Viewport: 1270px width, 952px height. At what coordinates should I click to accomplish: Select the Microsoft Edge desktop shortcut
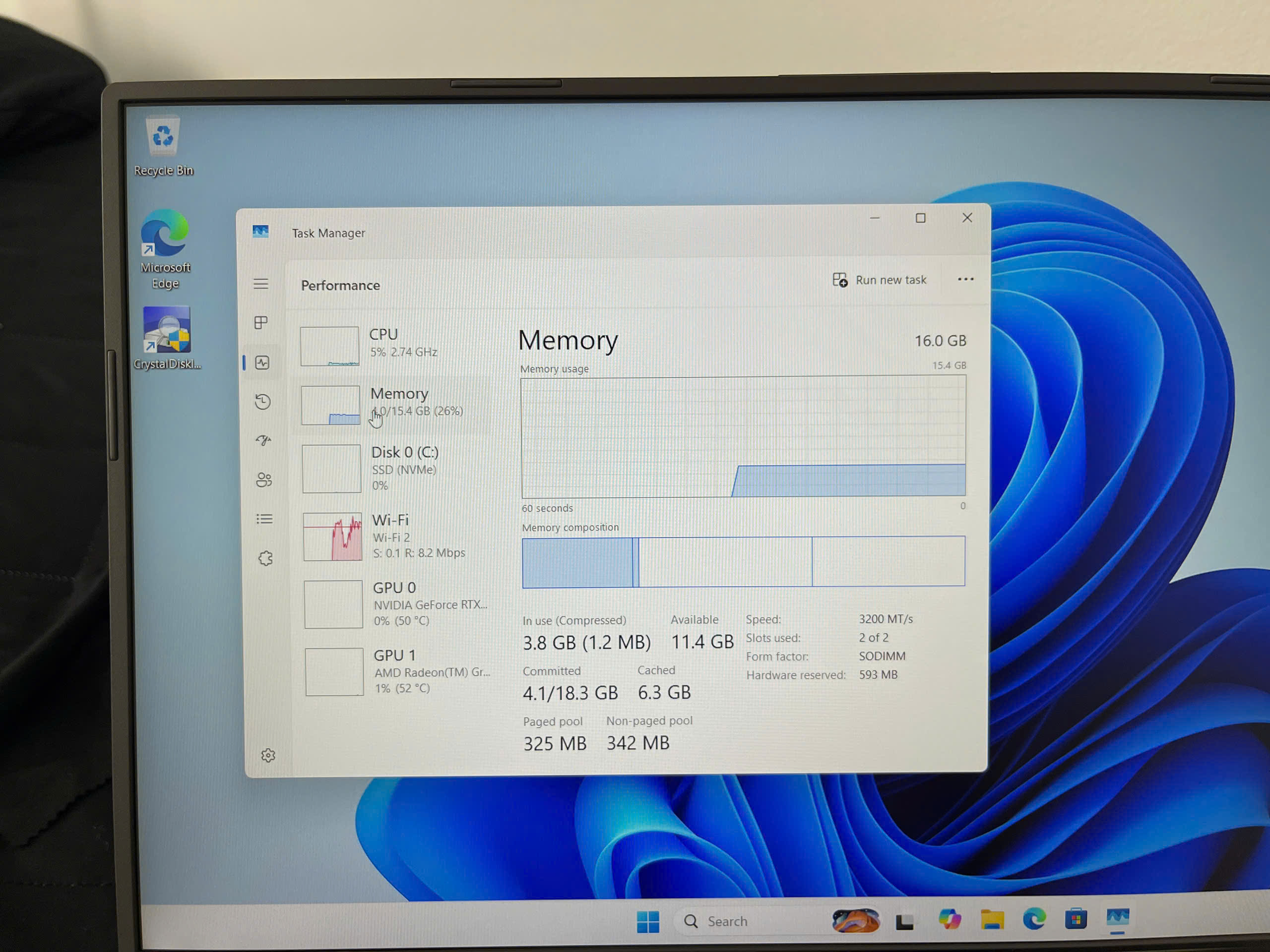[x=165, y=249]
